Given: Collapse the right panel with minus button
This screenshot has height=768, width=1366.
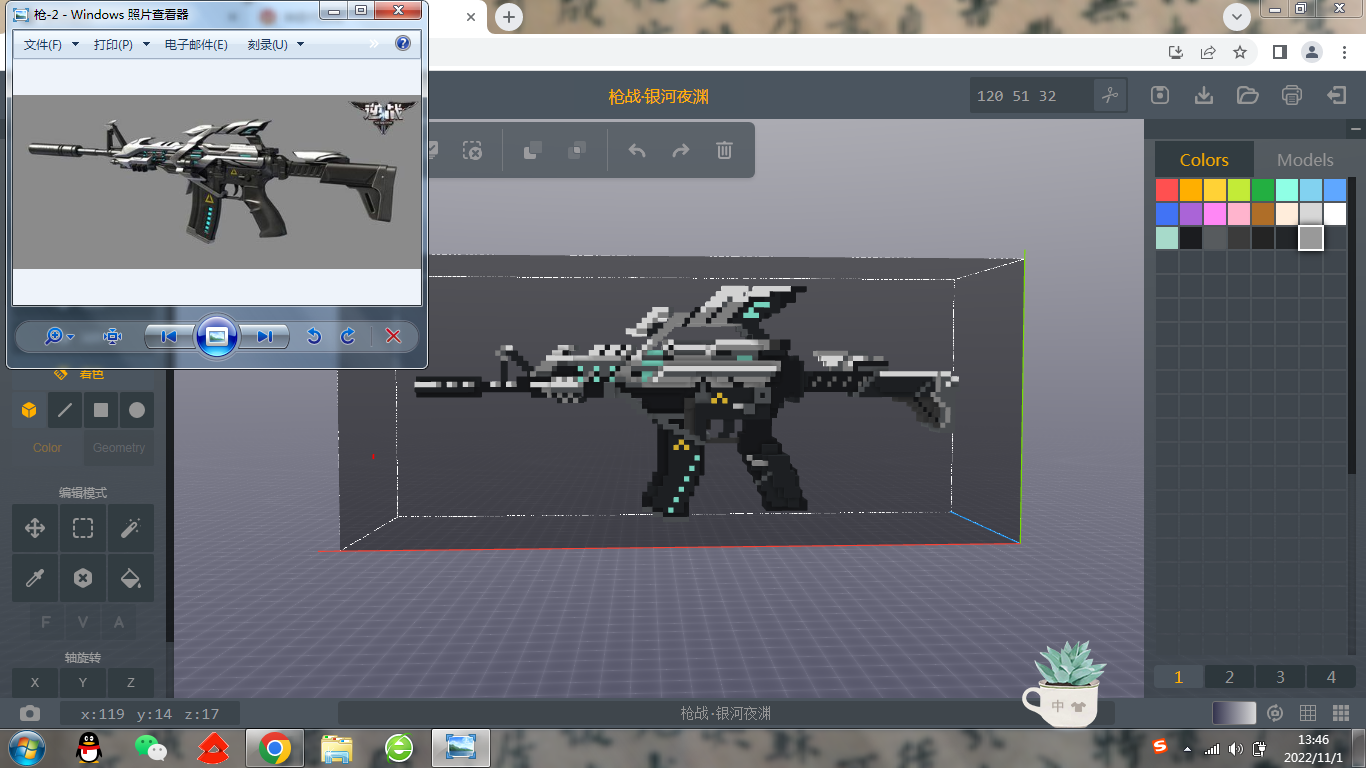Looking at the screenshot, I should point(1356,129).
